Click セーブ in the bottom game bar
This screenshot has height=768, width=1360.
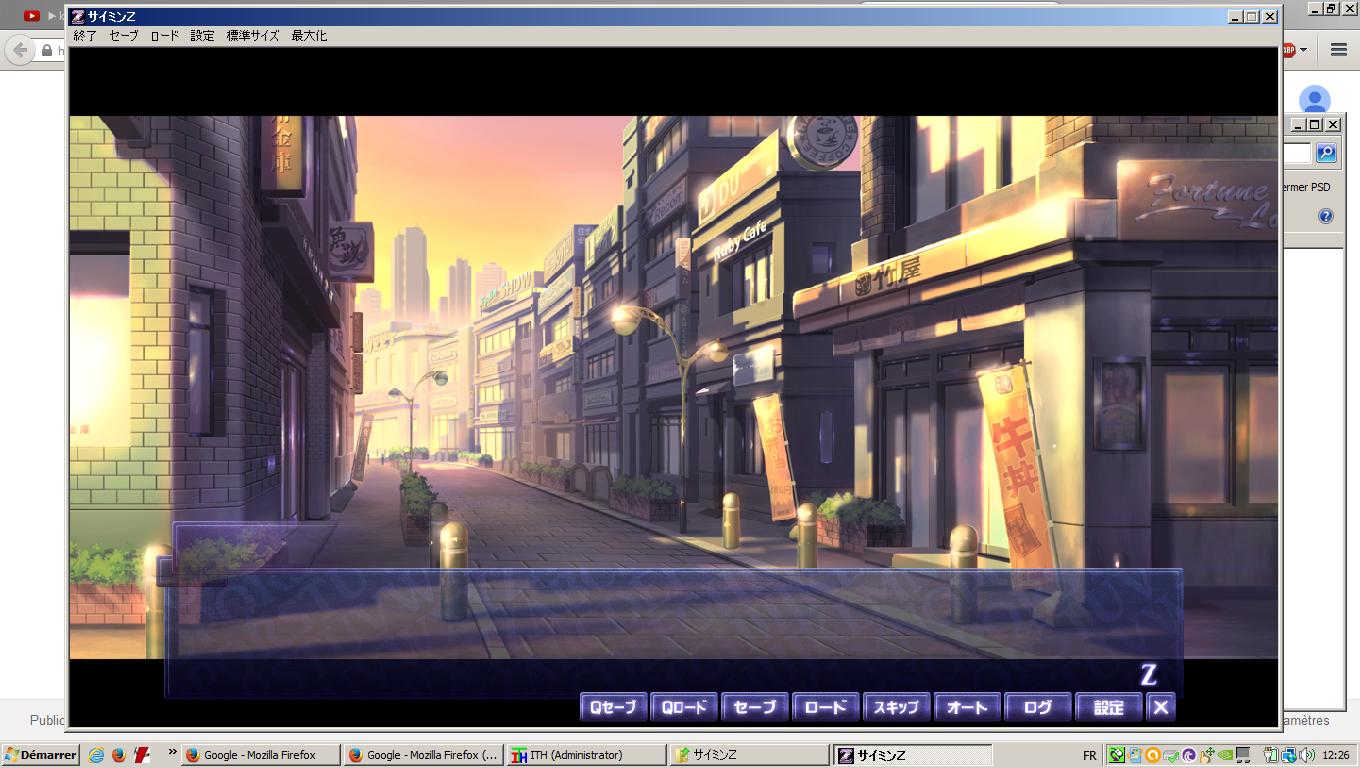[x=755, y=707]
